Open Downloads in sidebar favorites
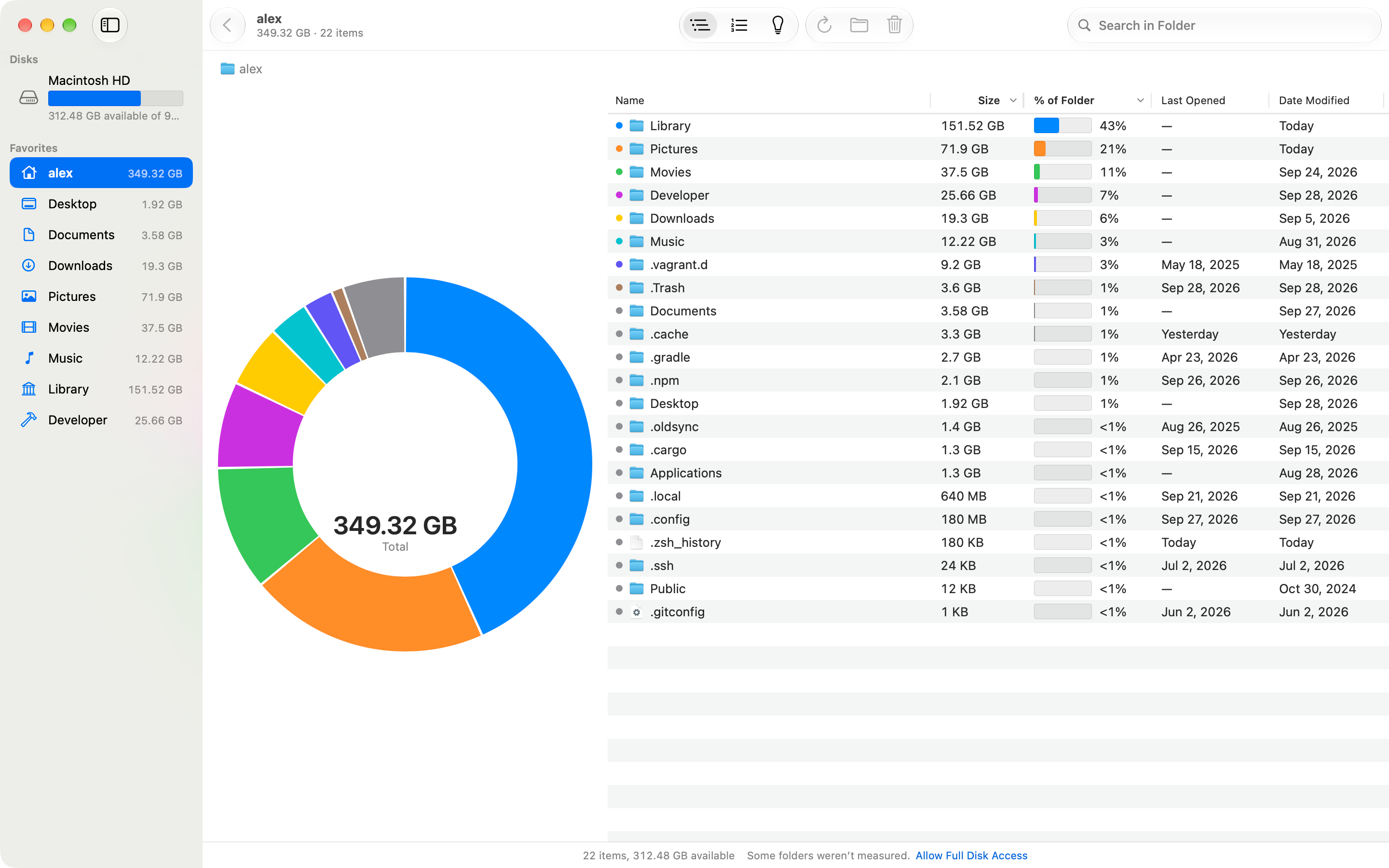Image resolution: width=1389 pixels, height=868 pixels. (x=101, y=266)
